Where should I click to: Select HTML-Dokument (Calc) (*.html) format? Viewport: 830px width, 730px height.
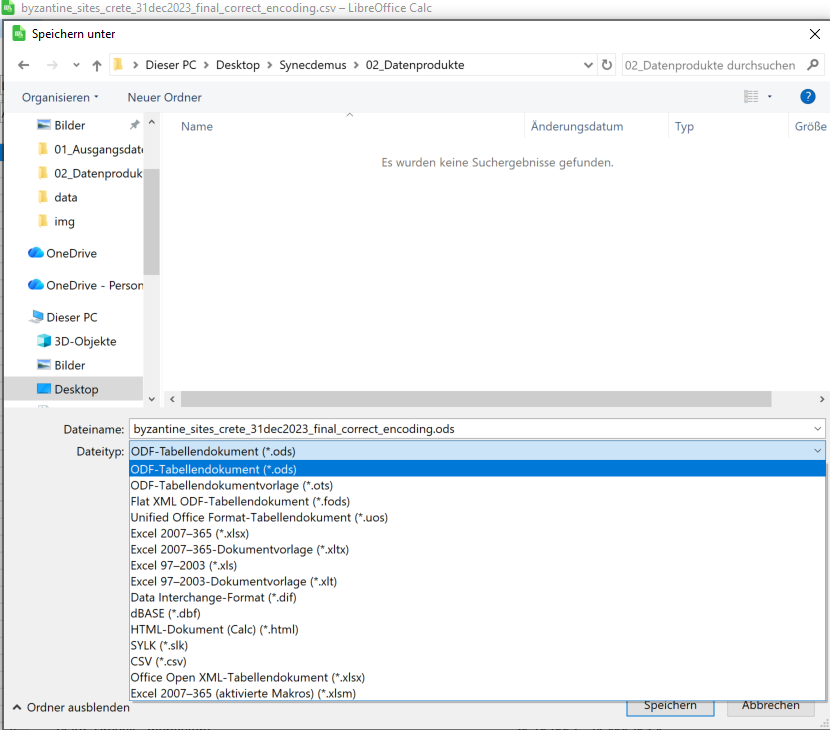[x=477, y=629]
